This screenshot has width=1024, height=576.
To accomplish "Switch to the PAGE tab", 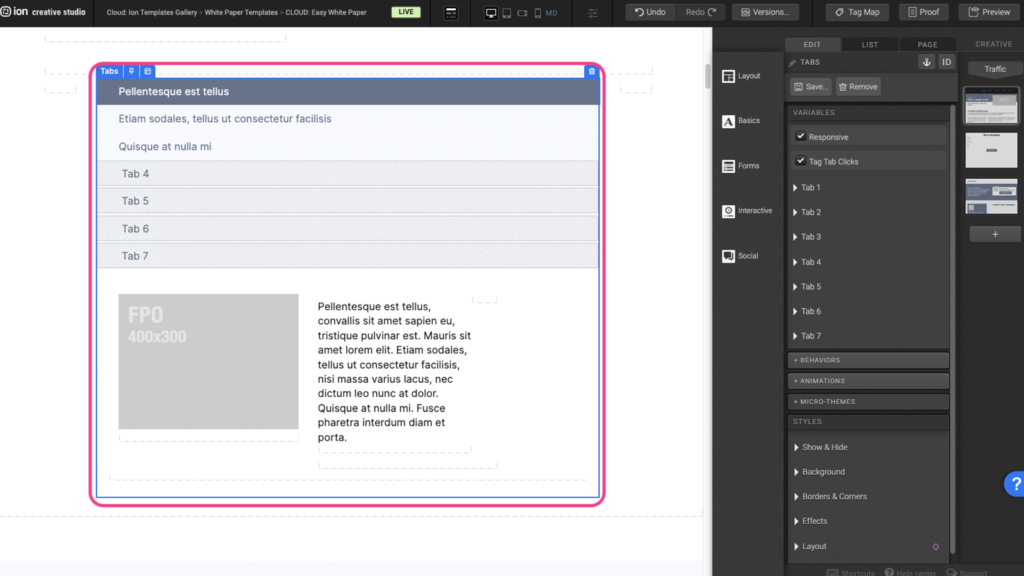I will coord(927,44).
